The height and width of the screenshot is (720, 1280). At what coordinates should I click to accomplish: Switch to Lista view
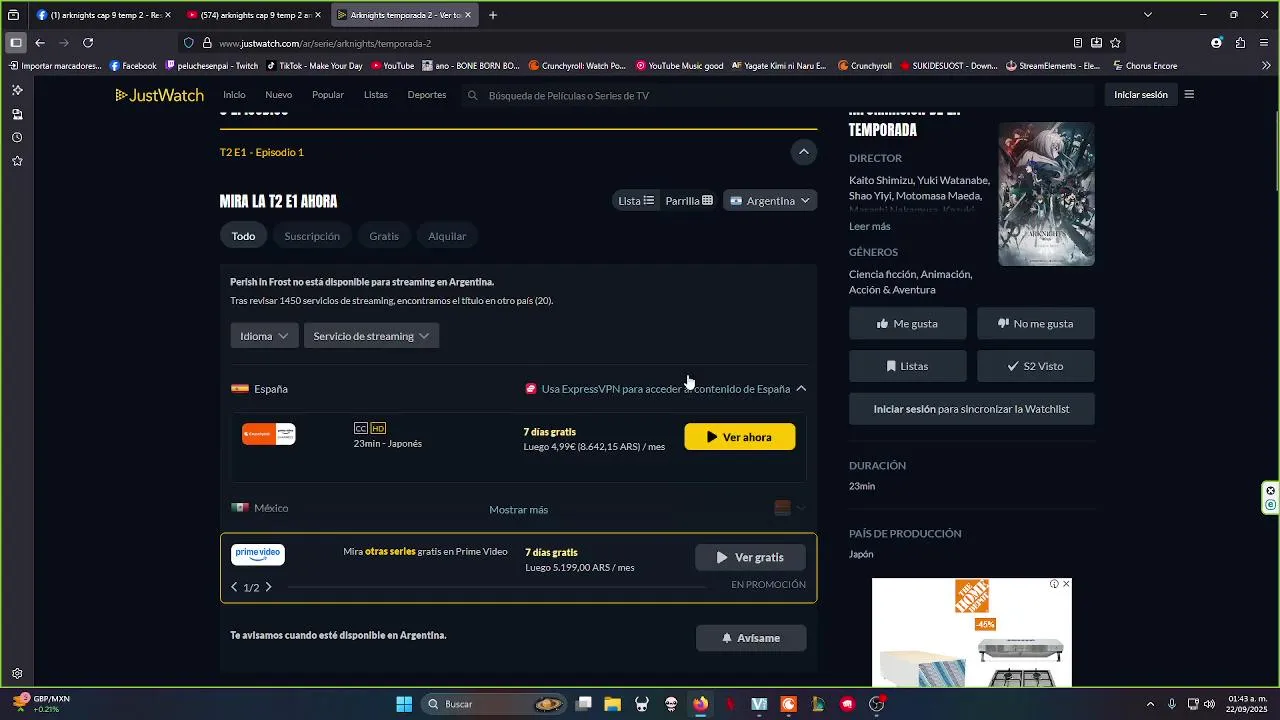point(635,201)
